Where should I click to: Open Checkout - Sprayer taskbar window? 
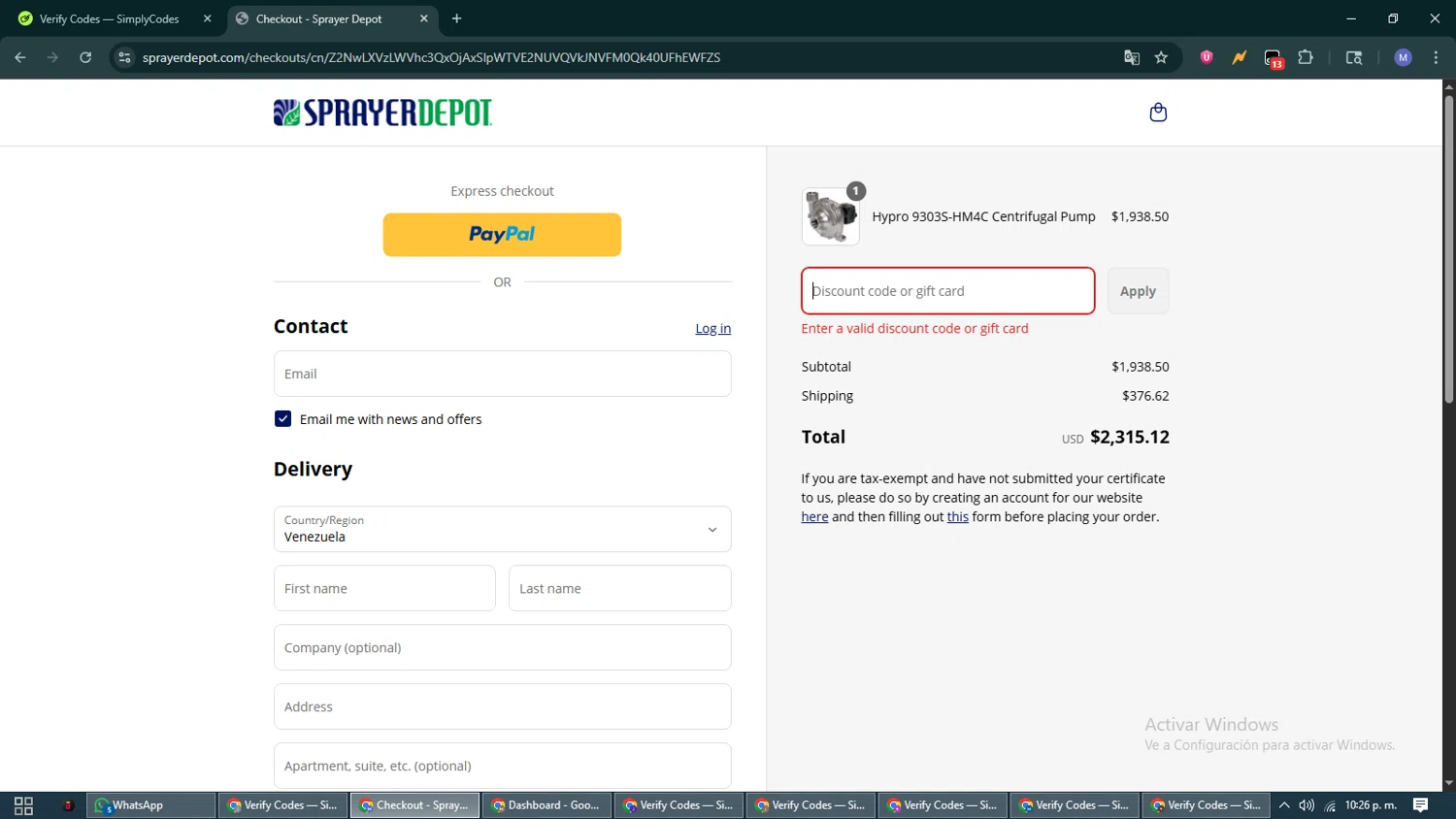(414, 805)
